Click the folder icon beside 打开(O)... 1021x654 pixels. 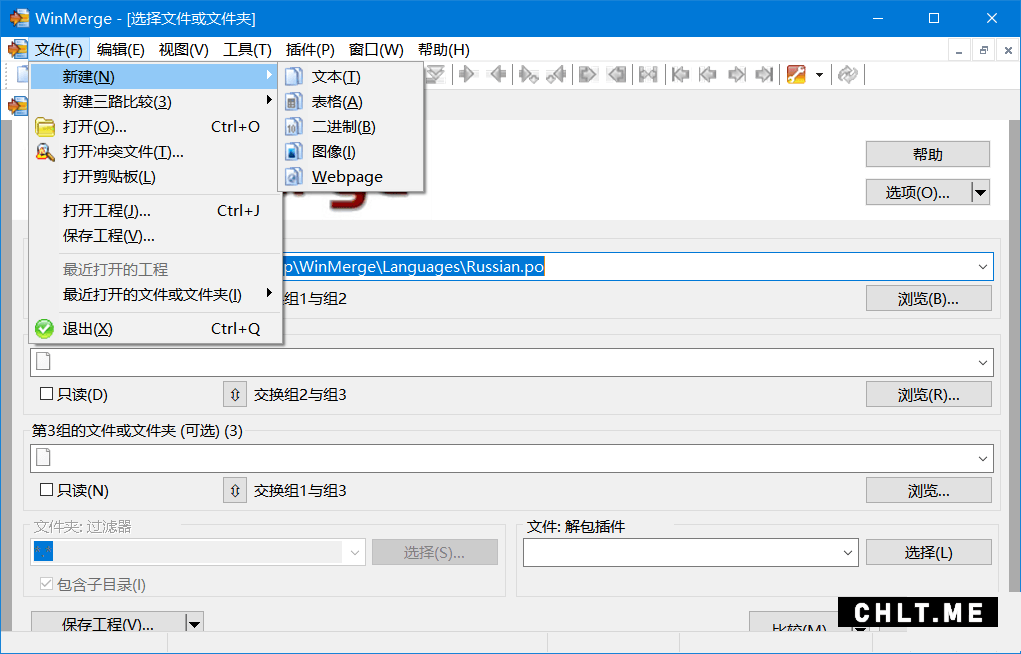(x=45, y=126)
